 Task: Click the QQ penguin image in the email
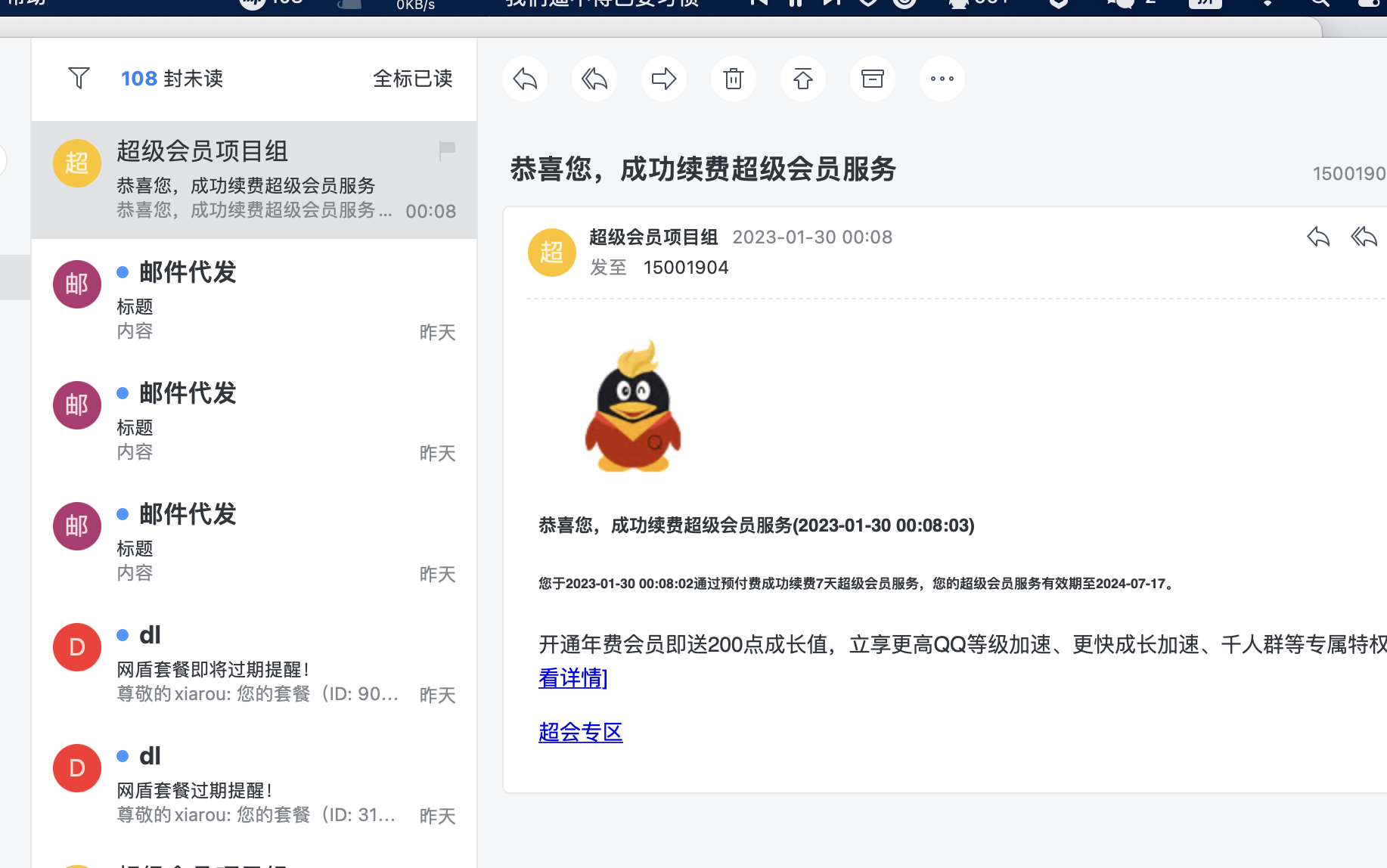633,406
